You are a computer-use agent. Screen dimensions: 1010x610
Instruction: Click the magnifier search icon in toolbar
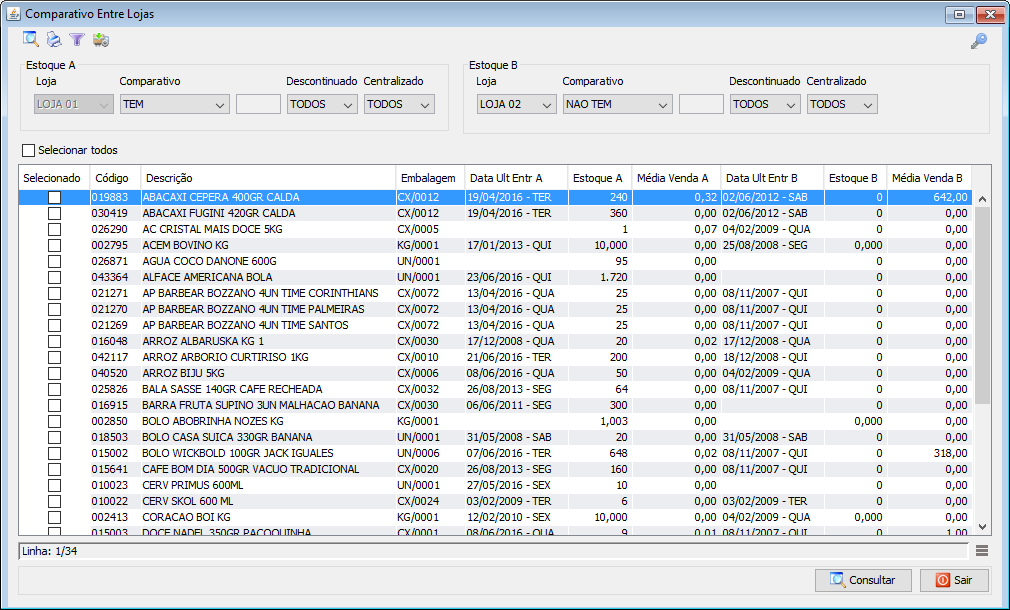click(30, 40)
